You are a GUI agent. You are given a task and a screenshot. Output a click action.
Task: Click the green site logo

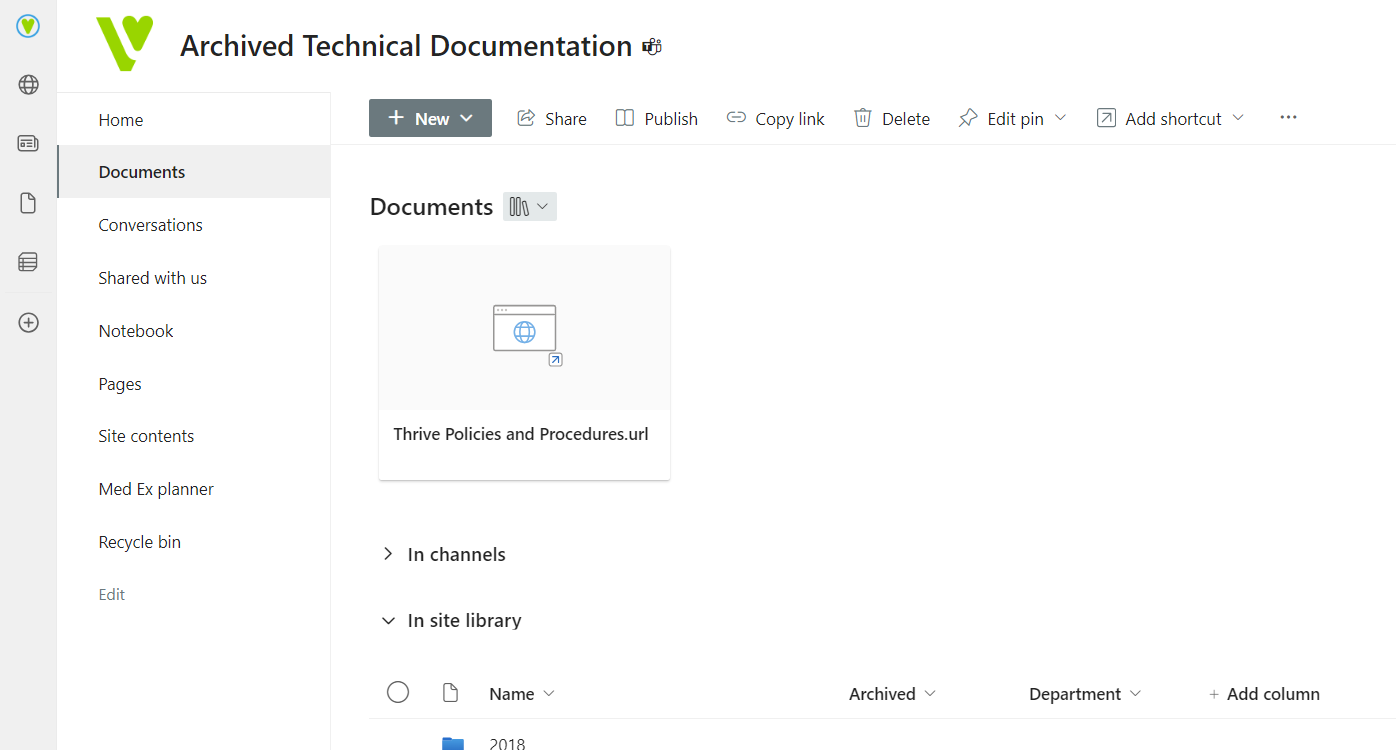tap(125, 44)
